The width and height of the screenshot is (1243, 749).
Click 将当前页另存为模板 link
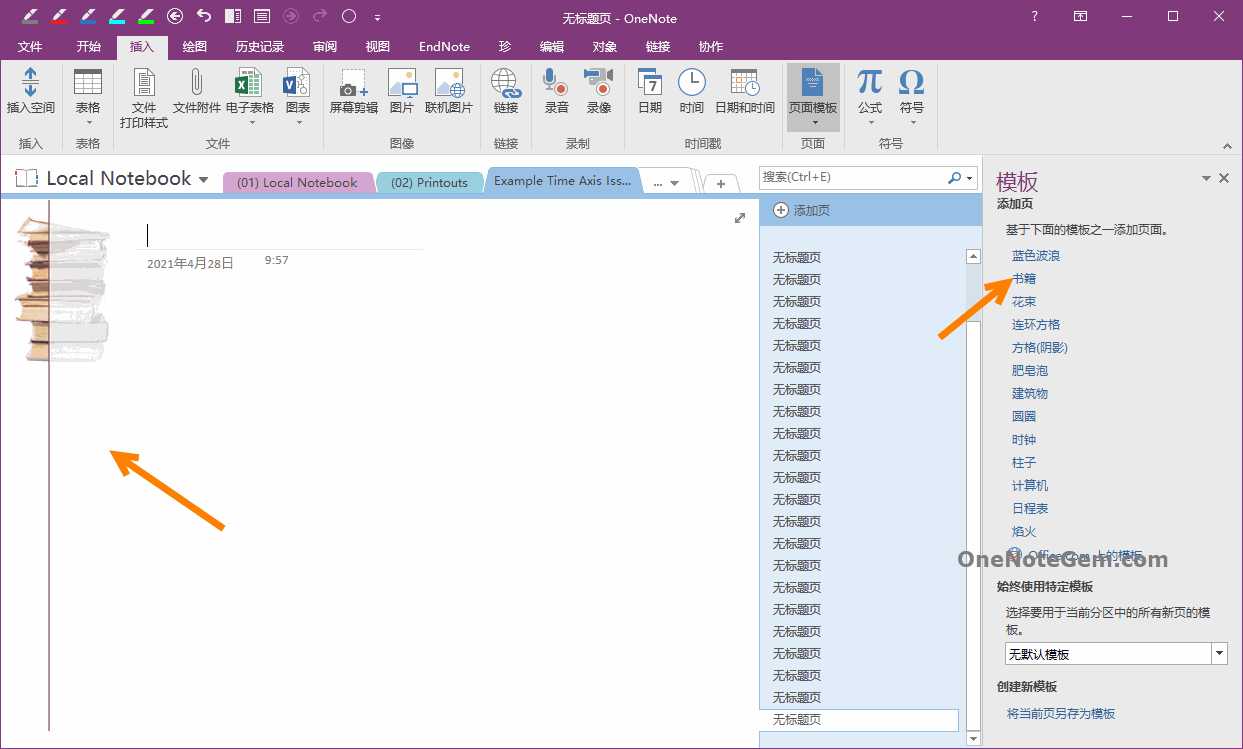(x=1061, y=714)
